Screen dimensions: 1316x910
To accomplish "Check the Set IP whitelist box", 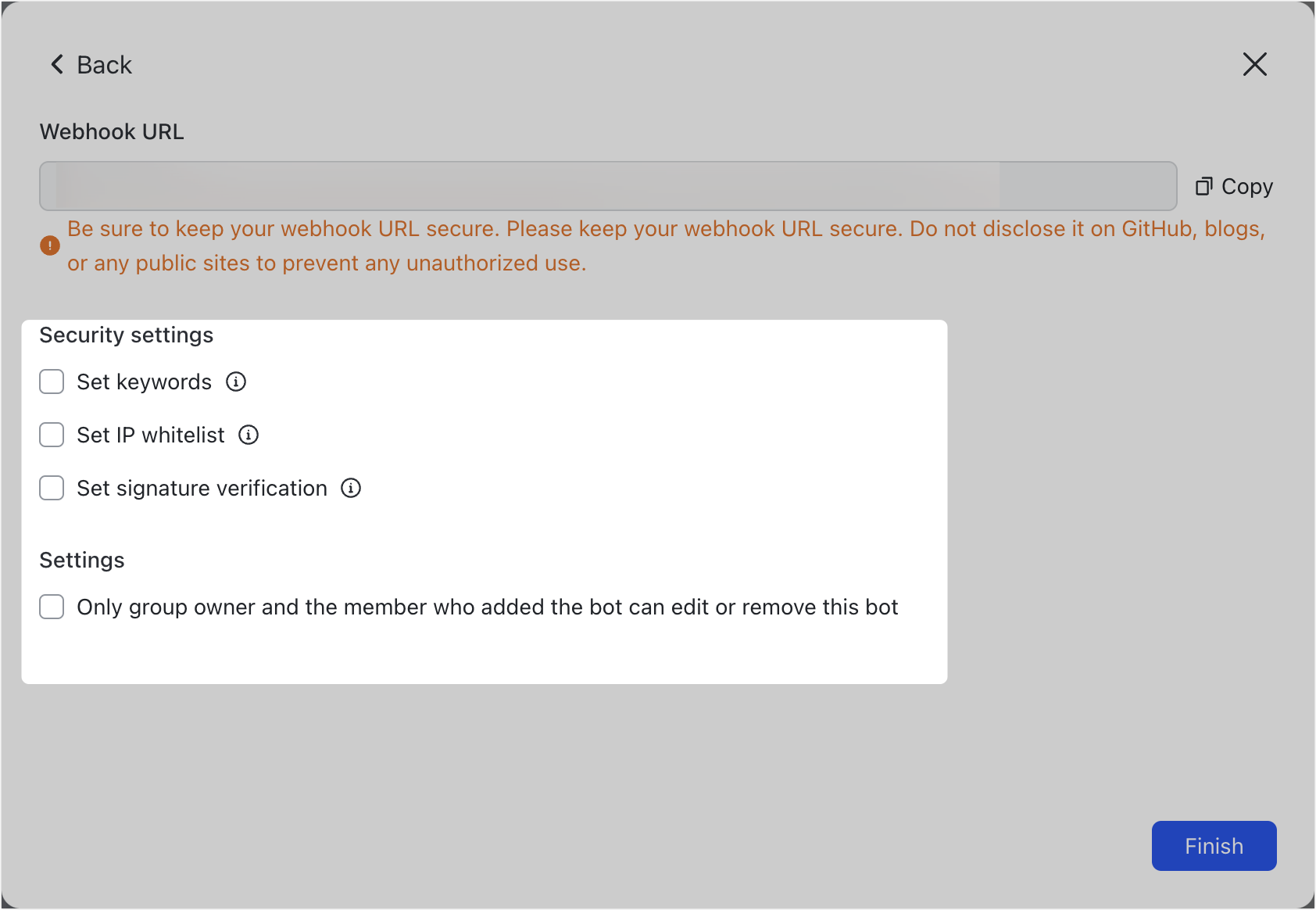I will click(x=51, y=435).
